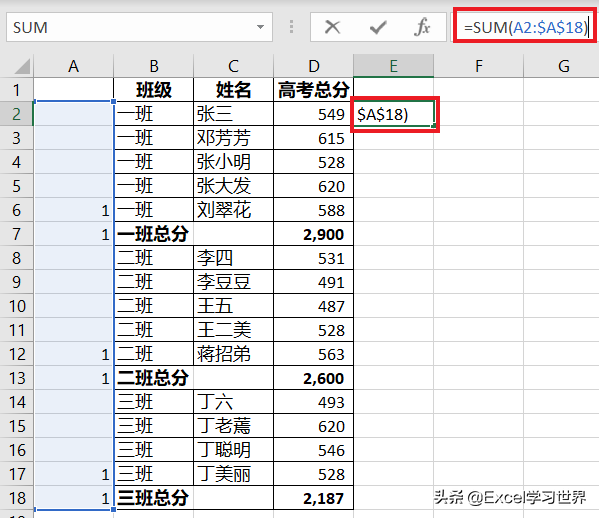Click cell A6 containing 1
Screen dimensions: 599x518
[73, 210]
